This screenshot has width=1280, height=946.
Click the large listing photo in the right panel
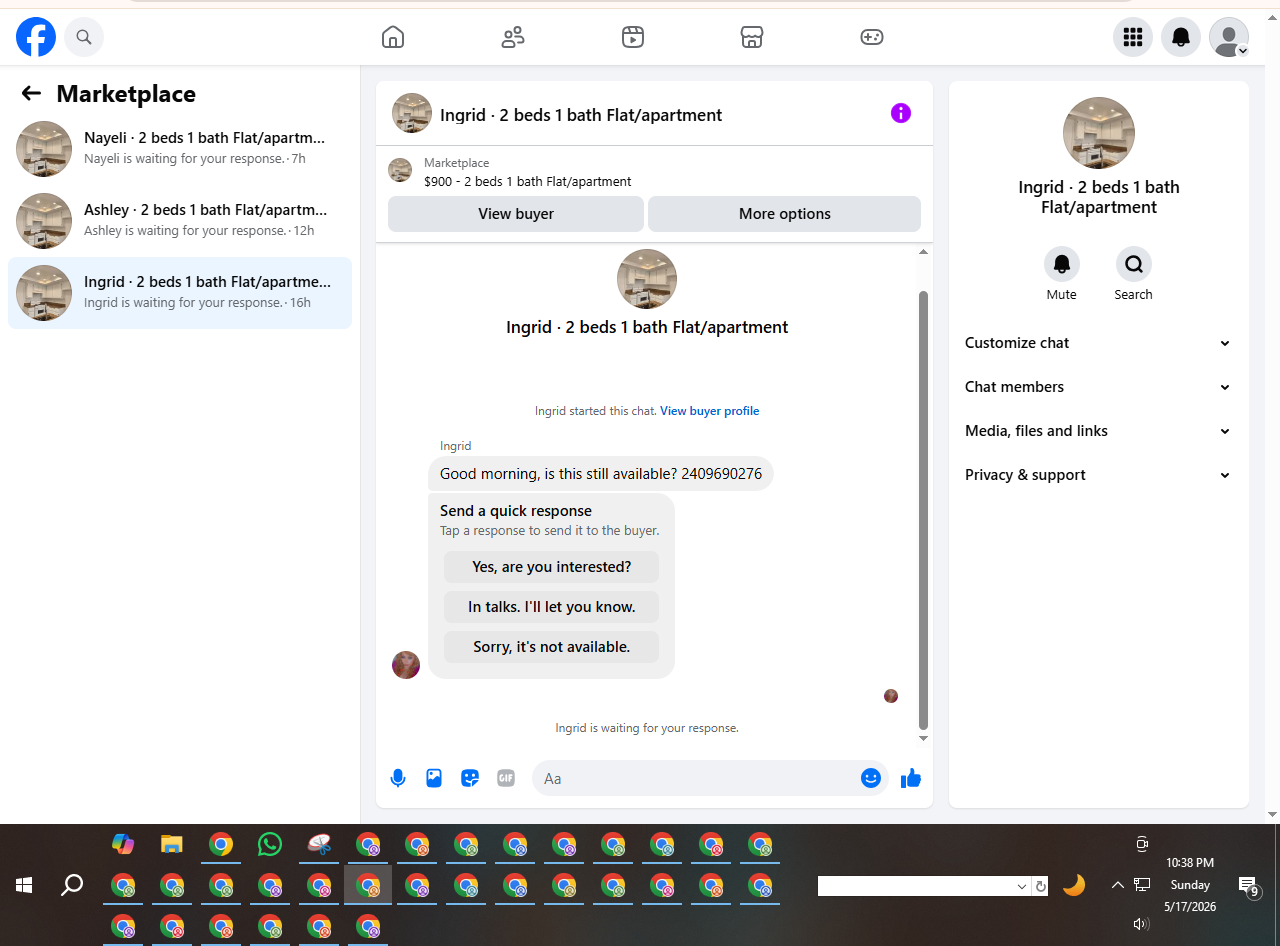(x=1099, y=133)
